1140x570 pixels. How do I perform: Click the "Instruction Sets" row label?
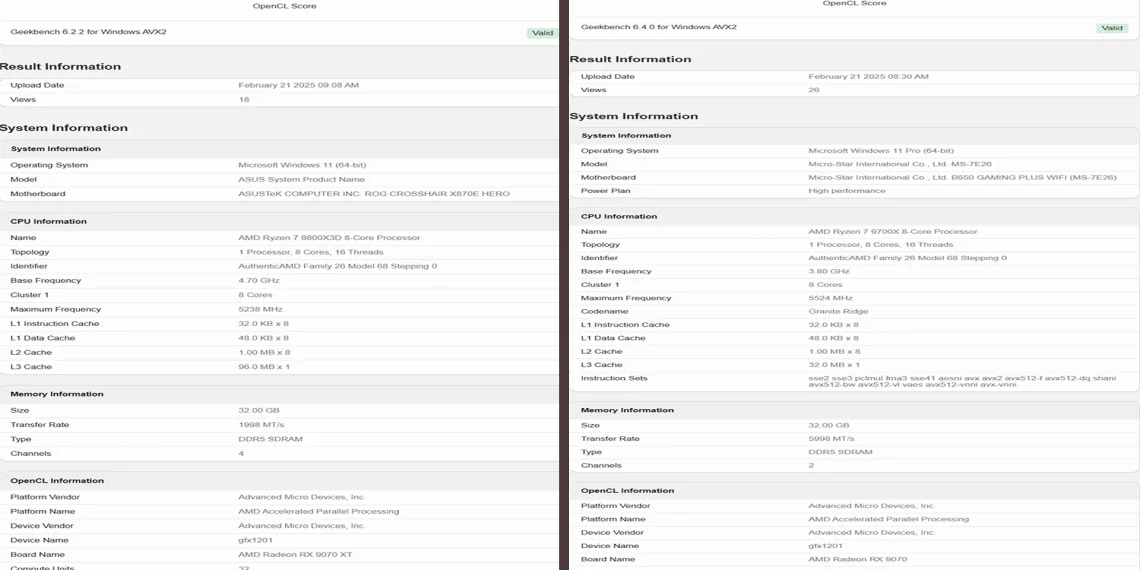click(x=614, y=378)
